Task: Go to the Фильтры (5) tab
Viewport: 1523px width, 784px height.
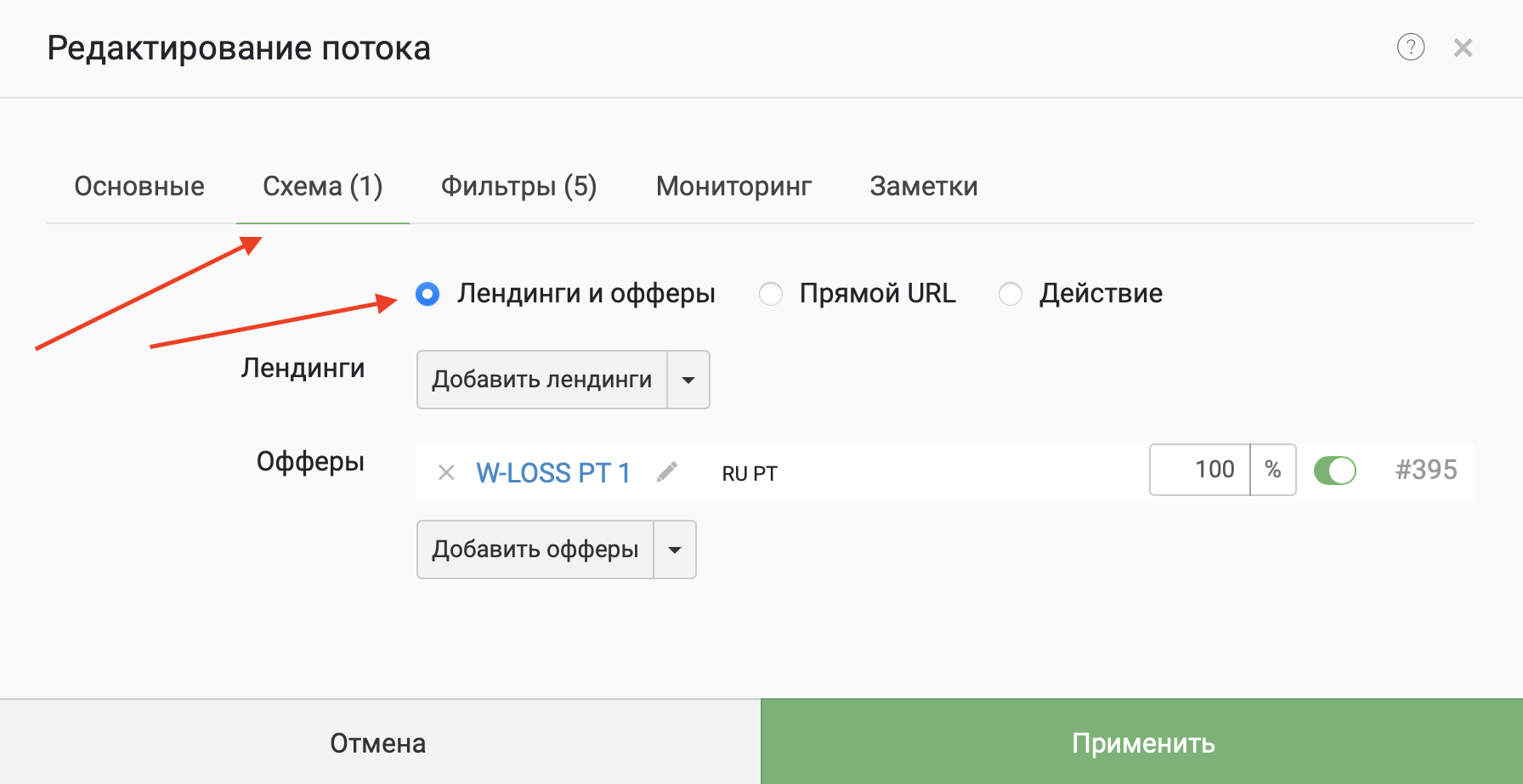Action: click(518, 186)
